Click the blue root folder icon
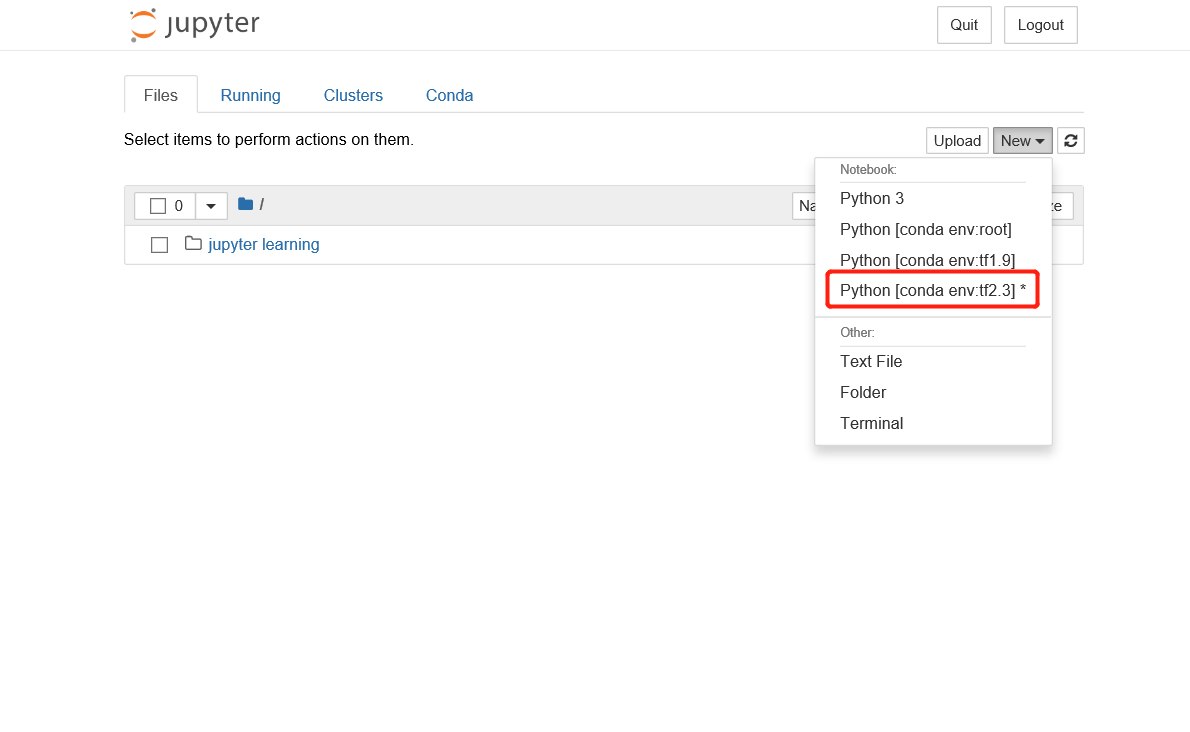Screen dimensions: 1190x732 coord(245,204)
